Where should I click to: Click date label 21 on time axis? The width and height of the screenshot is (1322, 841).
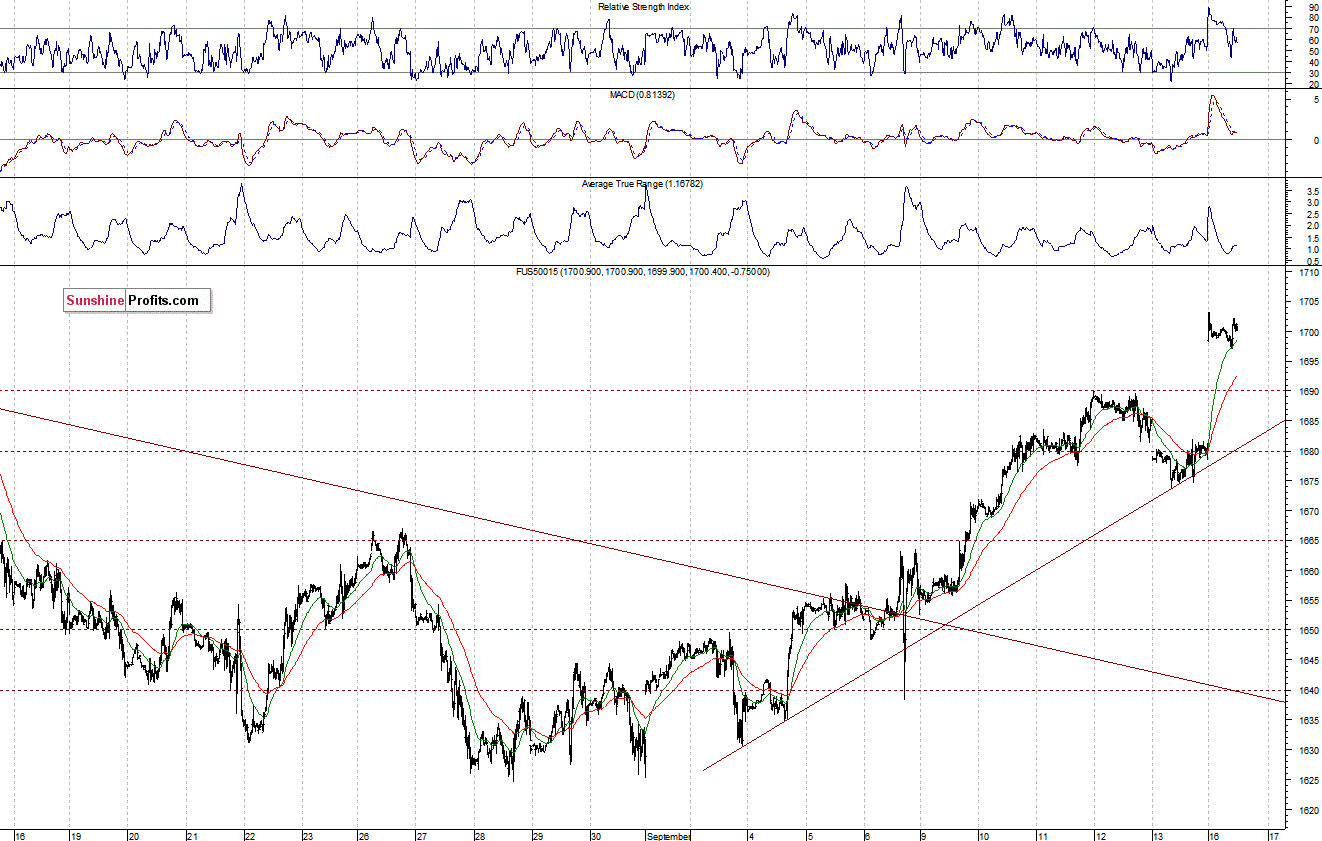coord(194,835)
